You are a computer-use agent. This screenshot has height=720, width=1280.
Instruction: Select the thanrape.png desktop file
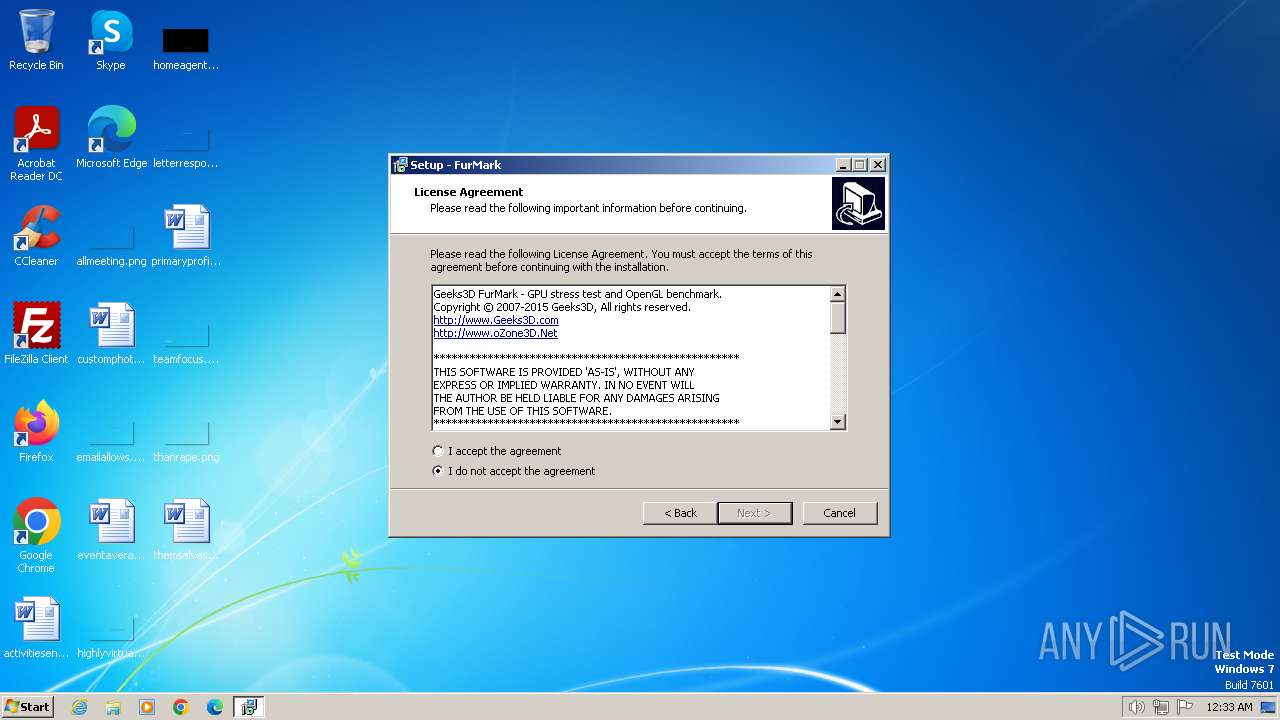(186, 440)
